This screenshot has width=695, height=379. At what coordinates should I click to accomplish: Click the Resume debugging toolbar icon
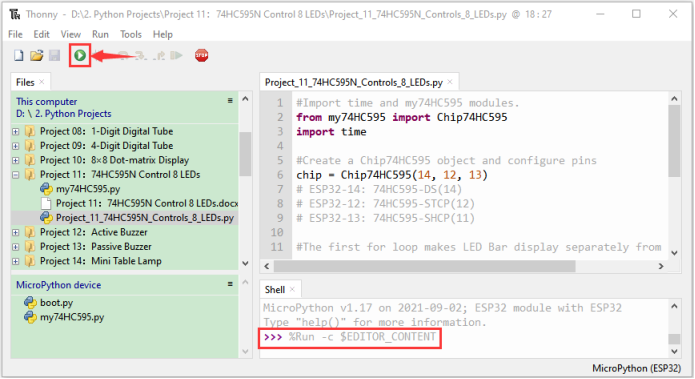click(x=176, y=55)
